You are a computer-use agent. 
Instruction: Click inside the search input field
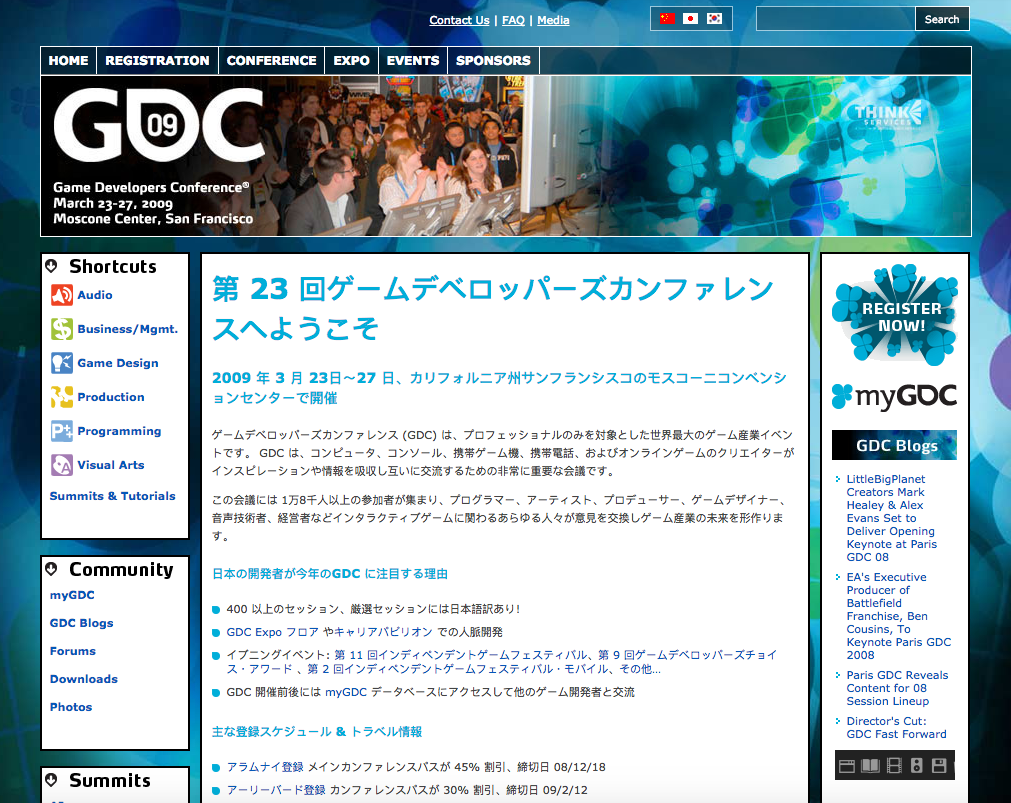tap(836, 18)
